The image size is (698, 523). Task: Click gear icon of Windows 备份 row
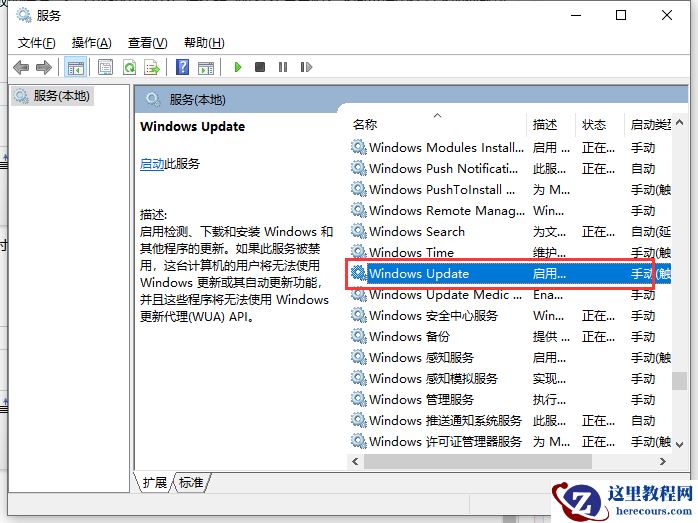[x=358, y=336]
